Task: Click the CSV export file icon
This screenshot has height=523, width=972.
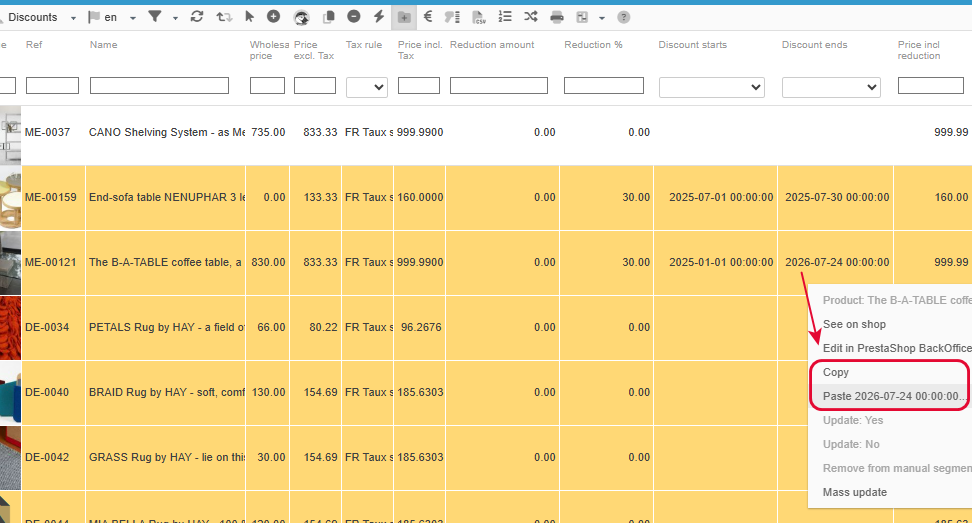Action: (479, 17)
